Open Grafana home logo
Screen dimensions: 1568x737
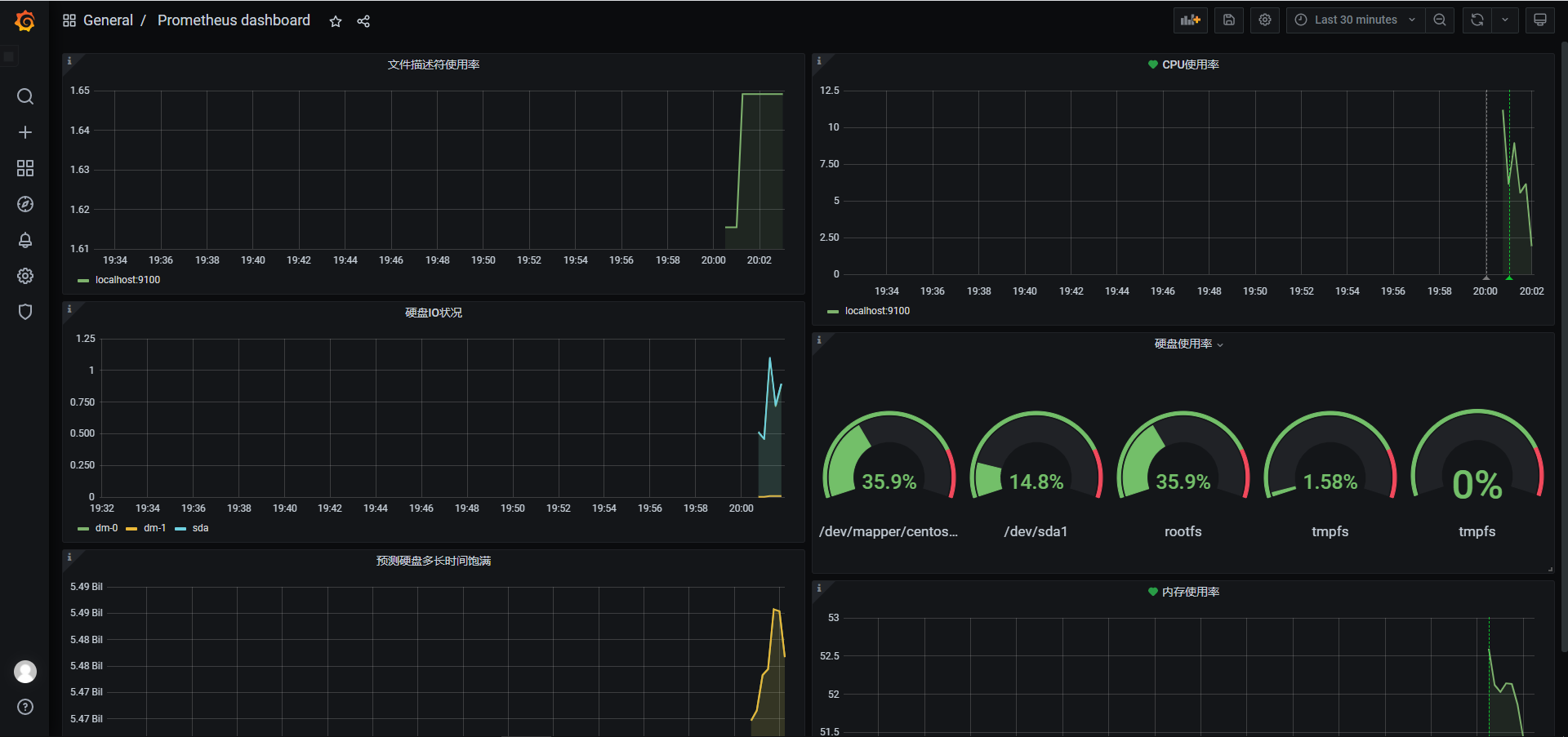point(25,20)
